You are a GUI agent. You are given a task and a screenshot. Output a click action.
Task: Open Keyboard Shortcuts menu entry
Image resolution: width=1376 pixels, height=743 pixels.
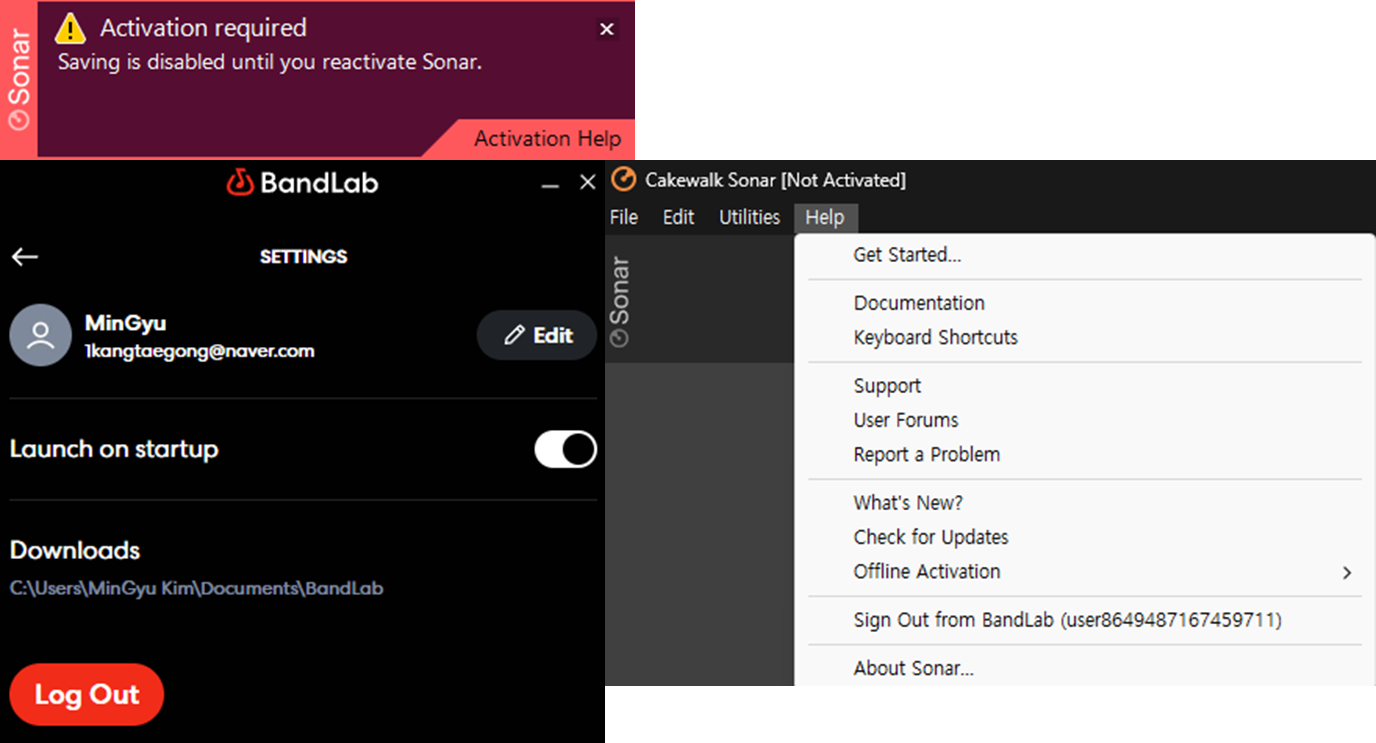click(1085, 337)
